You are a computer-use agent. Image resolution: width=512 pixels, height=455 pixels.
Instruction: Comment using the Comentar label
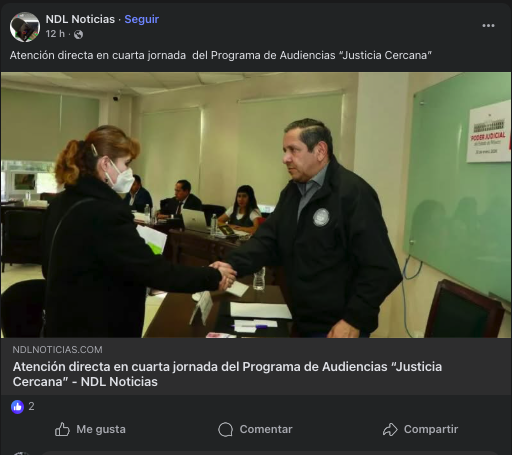[266, 429]
